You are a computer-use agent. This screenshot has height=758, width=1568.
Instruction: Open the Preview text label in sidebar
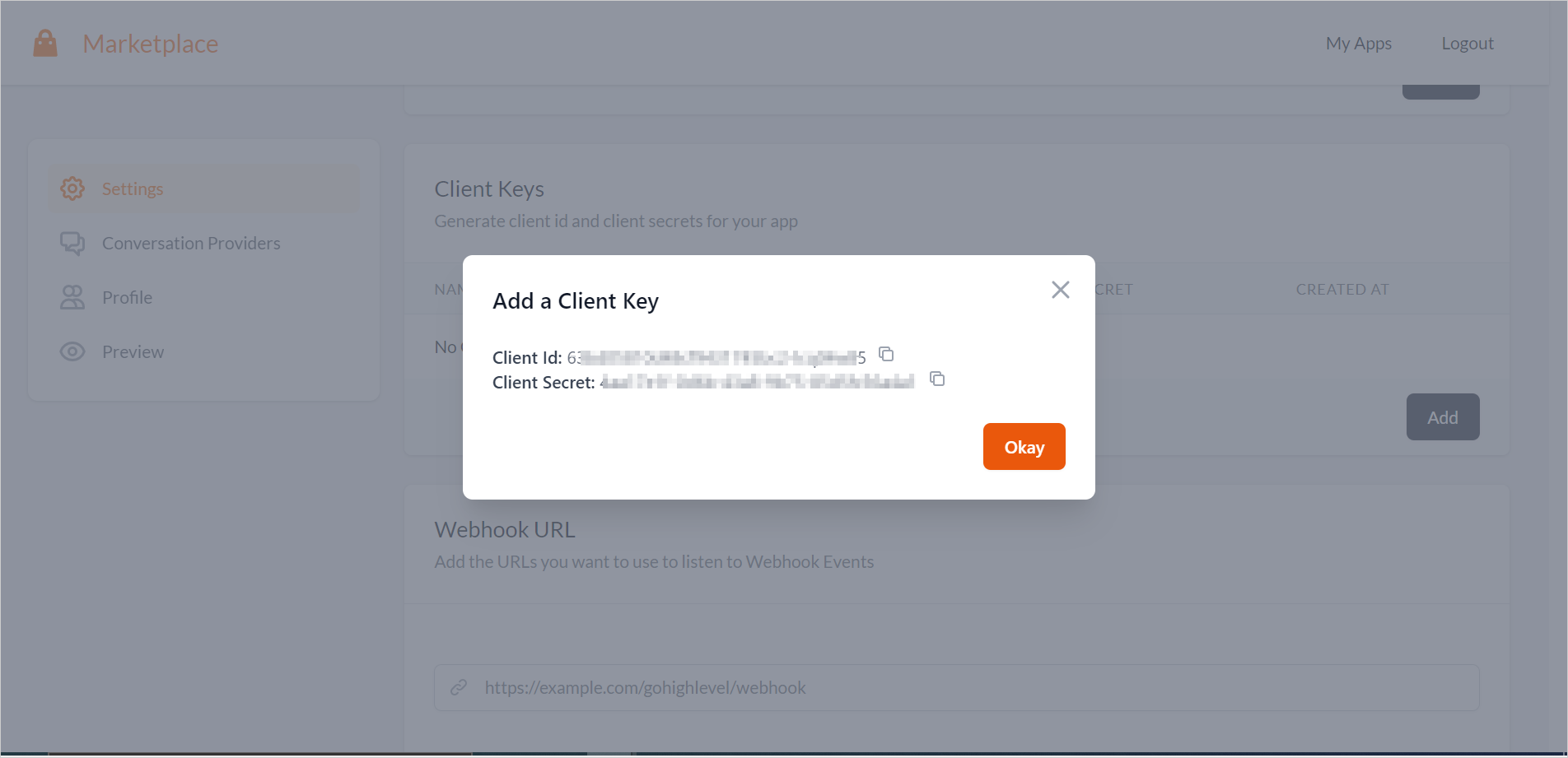click(133, 352)
